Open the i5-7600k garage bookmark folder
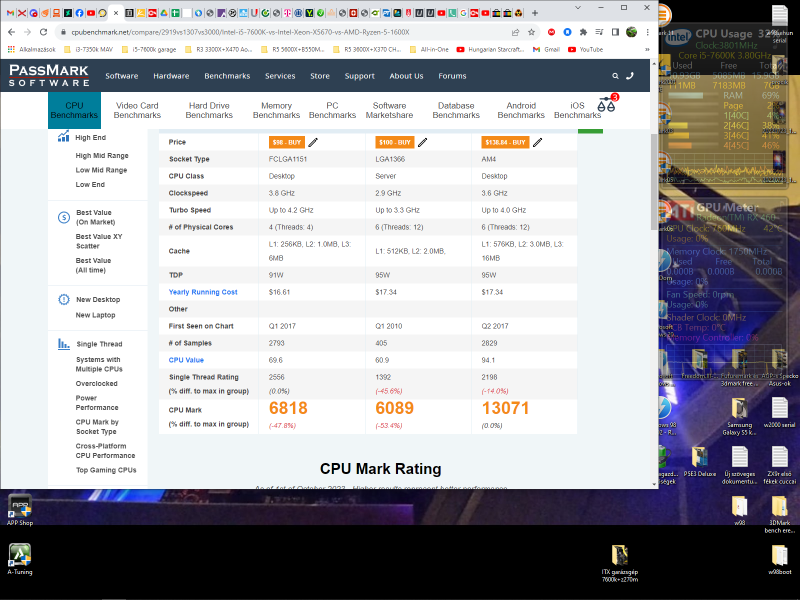 pyautogui.click(x=148, y=49)
